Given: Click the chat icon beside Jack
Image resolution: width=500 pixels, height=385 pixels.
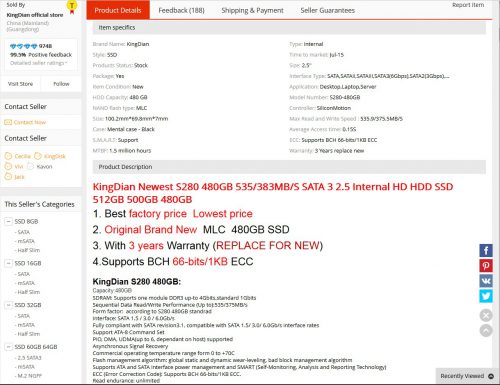Looking at the screenshot, I should [8, 177].
